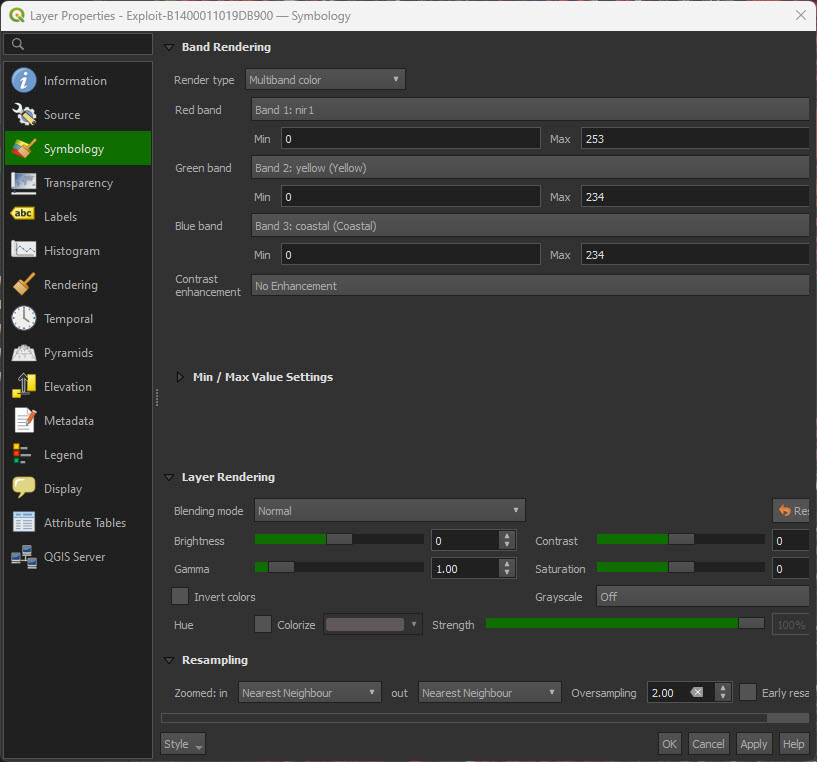Select the Source wrench icon

tap(24, 115)
